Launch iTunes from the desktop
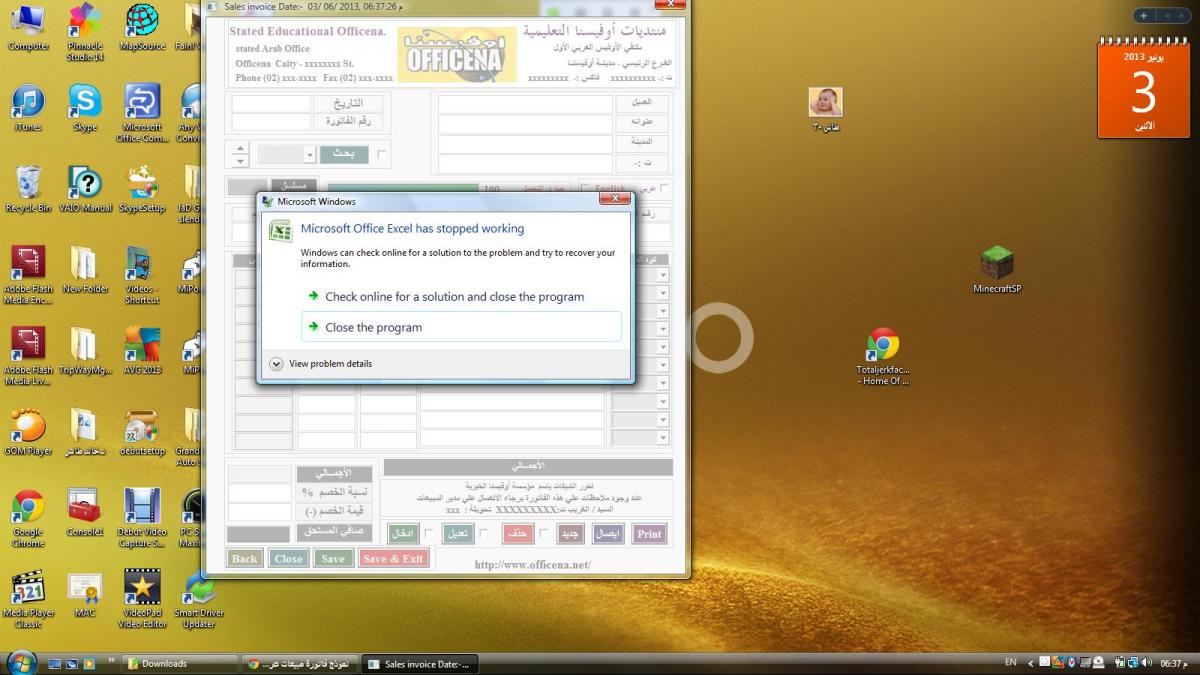The image size is (1200, 675). [x=28, y=108]
